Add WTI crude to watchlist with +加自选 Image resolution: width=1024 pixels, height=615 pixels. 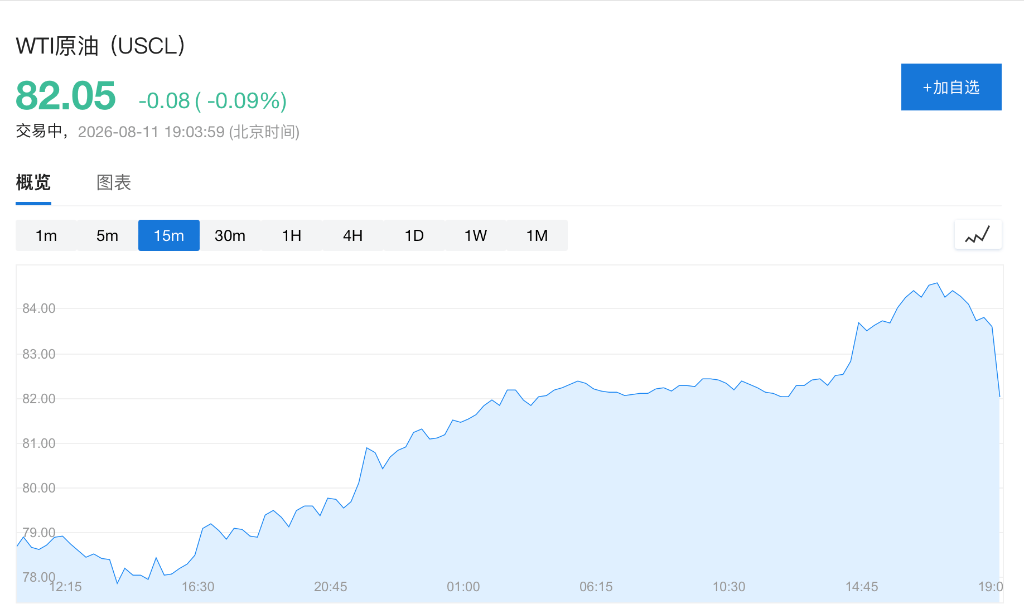951,87
